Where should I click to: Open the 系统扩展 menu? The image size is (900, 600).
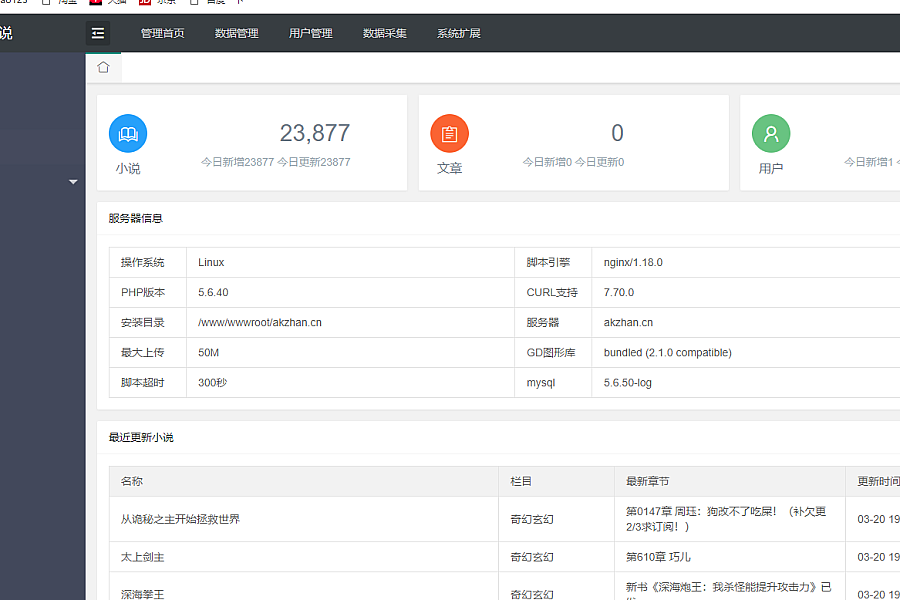point(459,33)
